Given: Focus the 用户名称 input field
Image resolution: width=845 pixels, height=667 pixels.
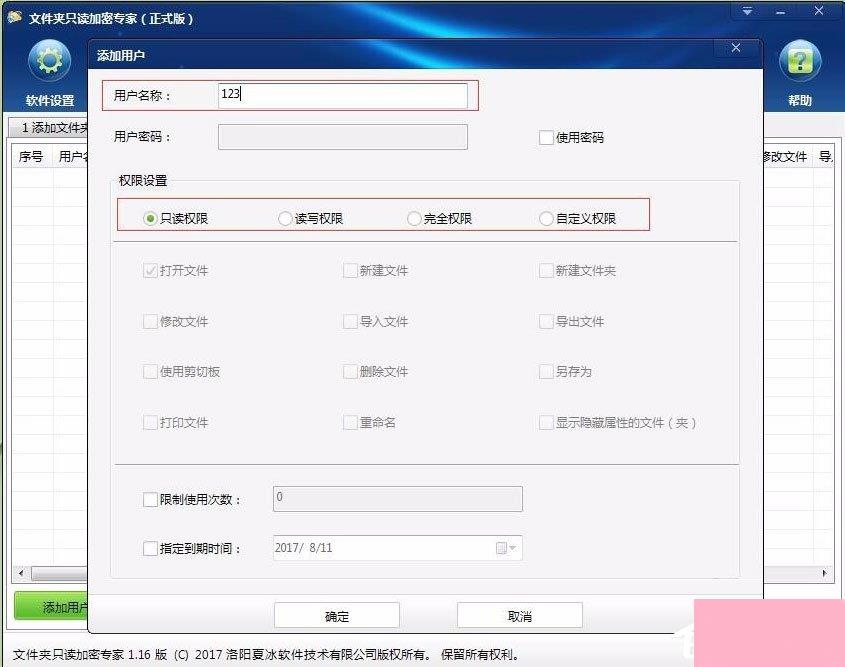Looking at the screenshot, I should (x=343, y=95).
